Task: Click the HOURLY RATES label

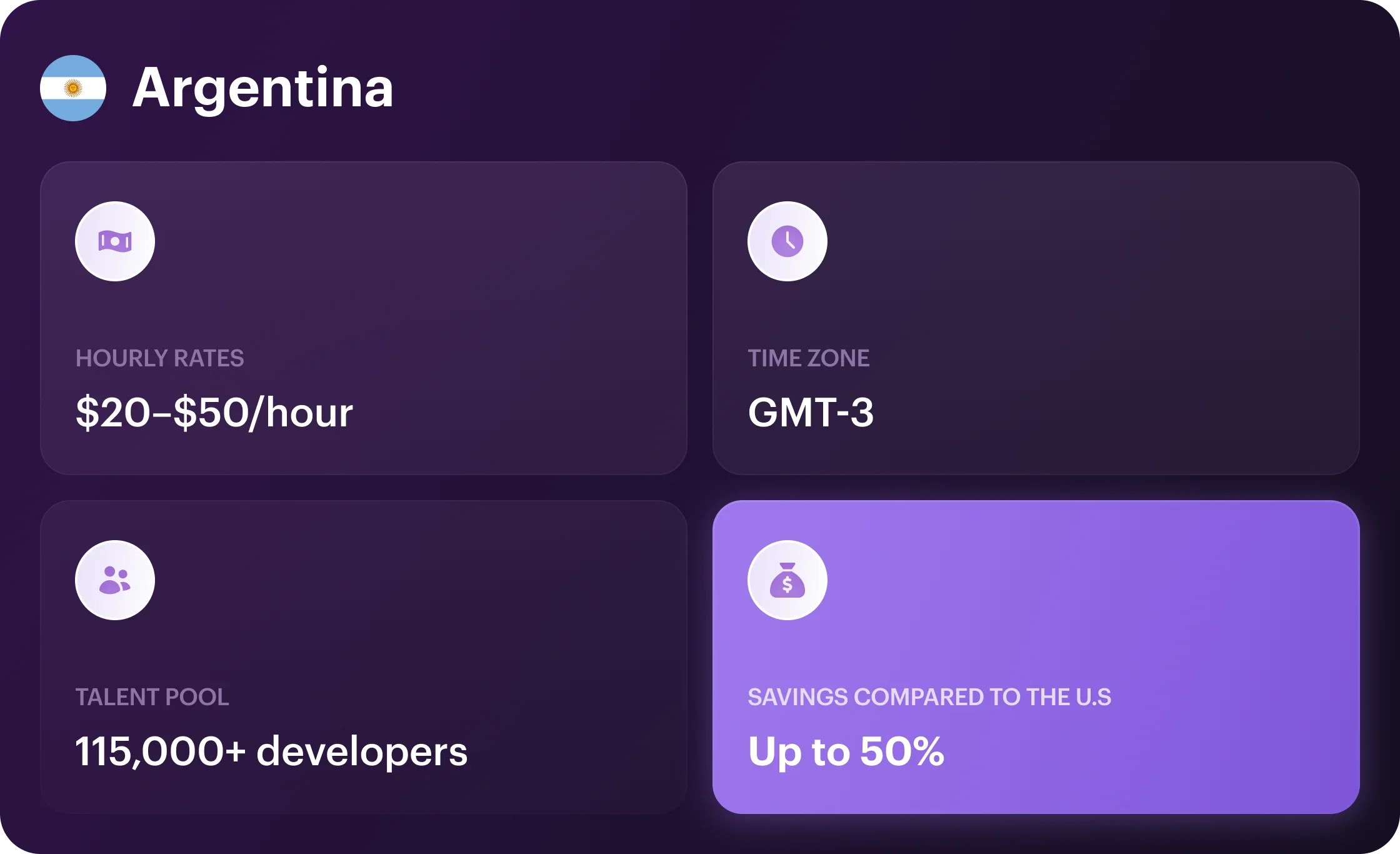Action: click(160, 358)
